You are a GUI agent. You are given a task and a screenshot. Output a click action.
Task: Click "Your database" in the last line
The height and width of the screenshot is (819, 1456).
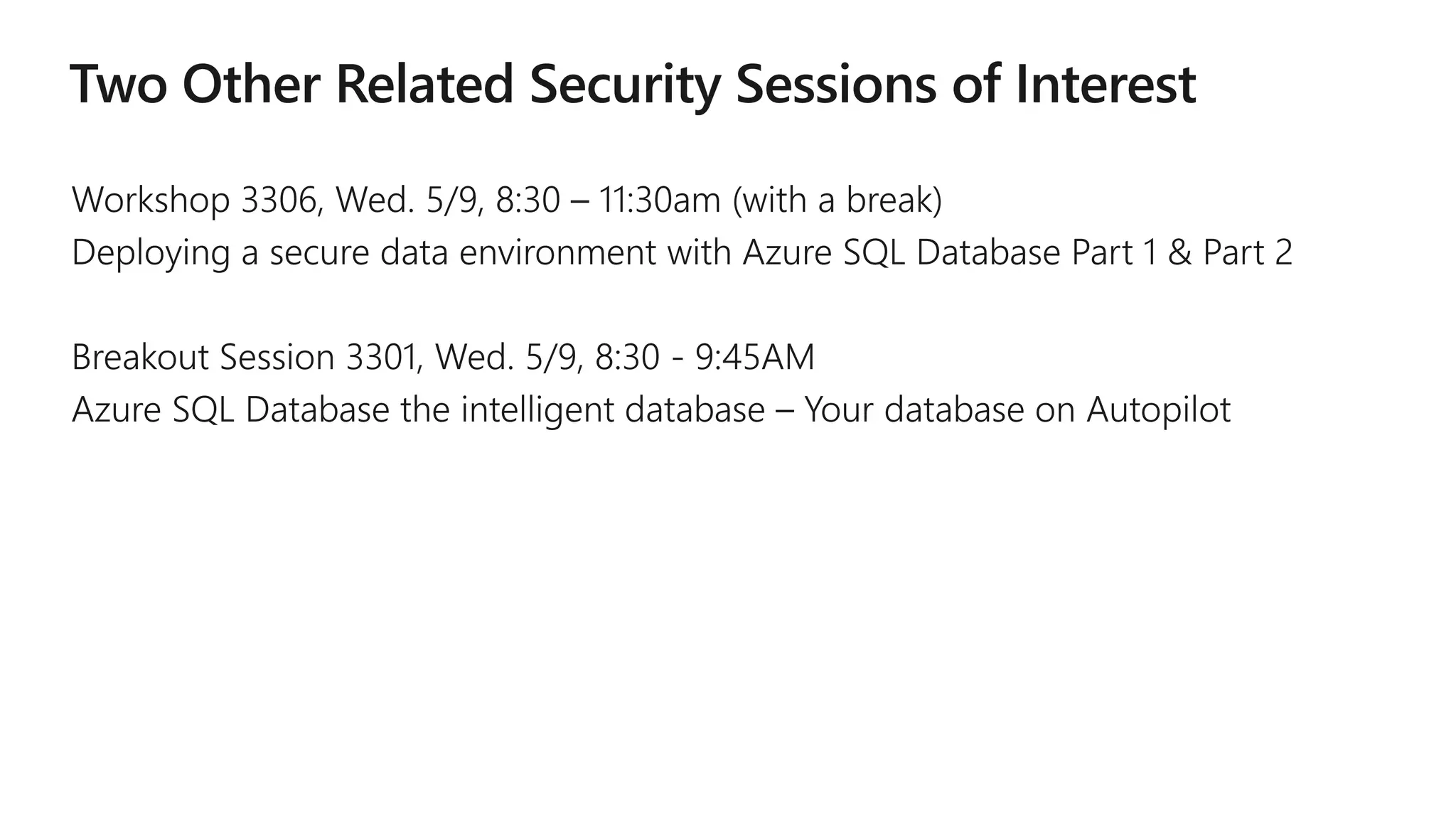[x=914, y=410]
